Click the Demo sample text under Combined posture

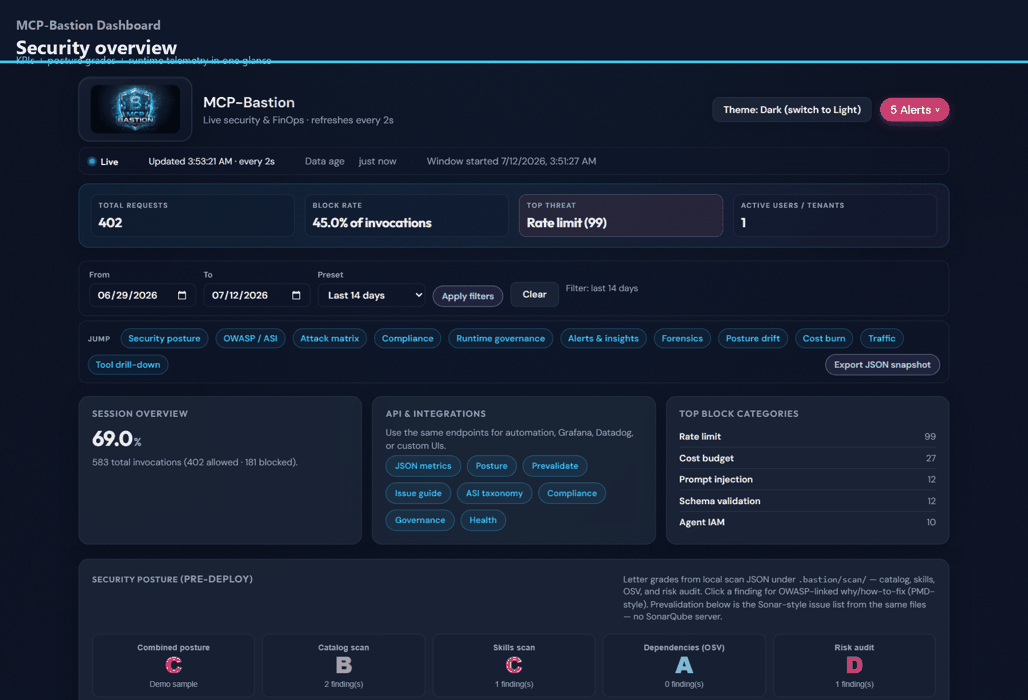tap(173, 684)
